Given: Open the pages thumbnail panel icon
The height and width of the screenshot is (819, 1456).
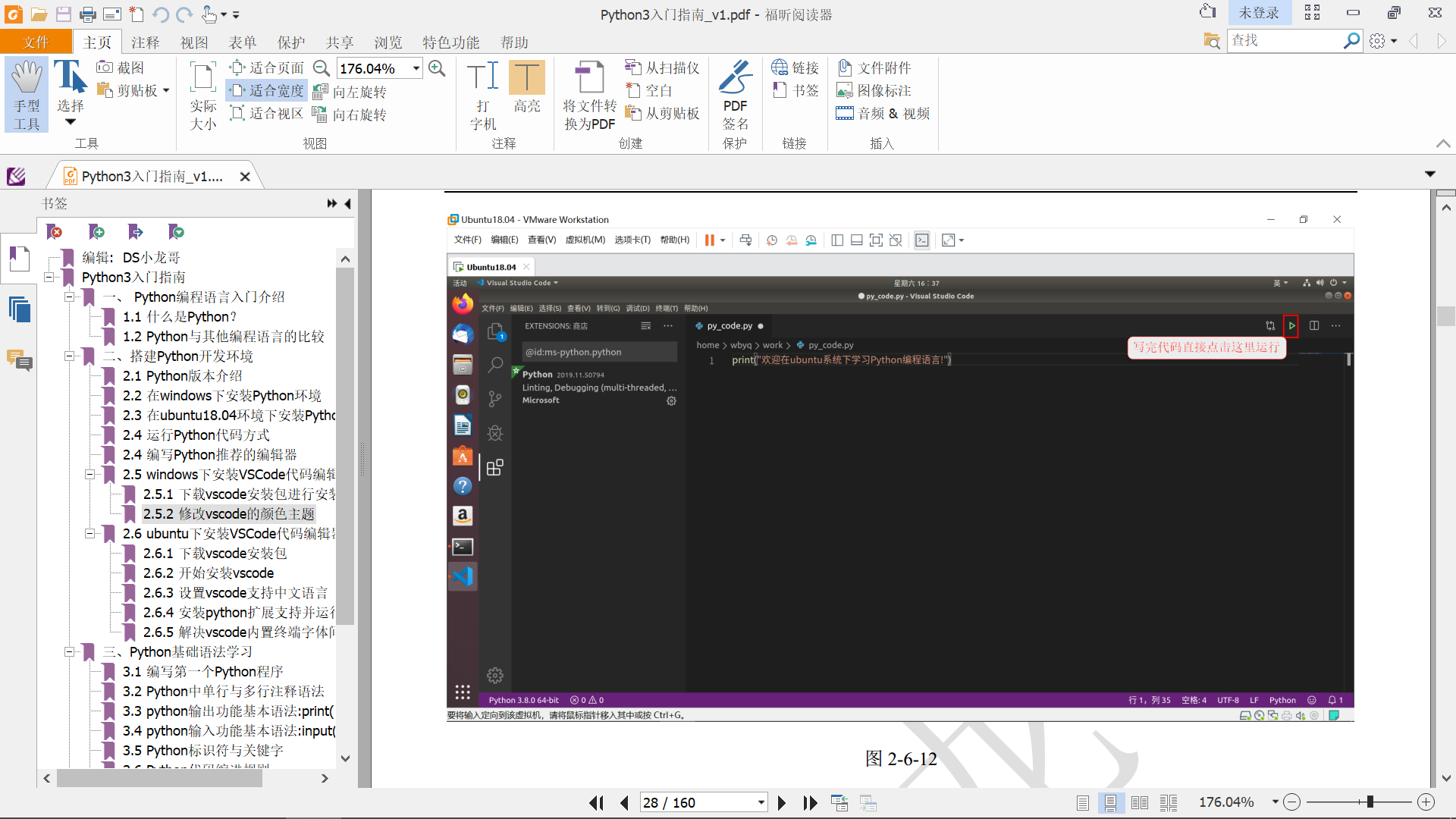Looking at the screenshot, I should 19,310.
